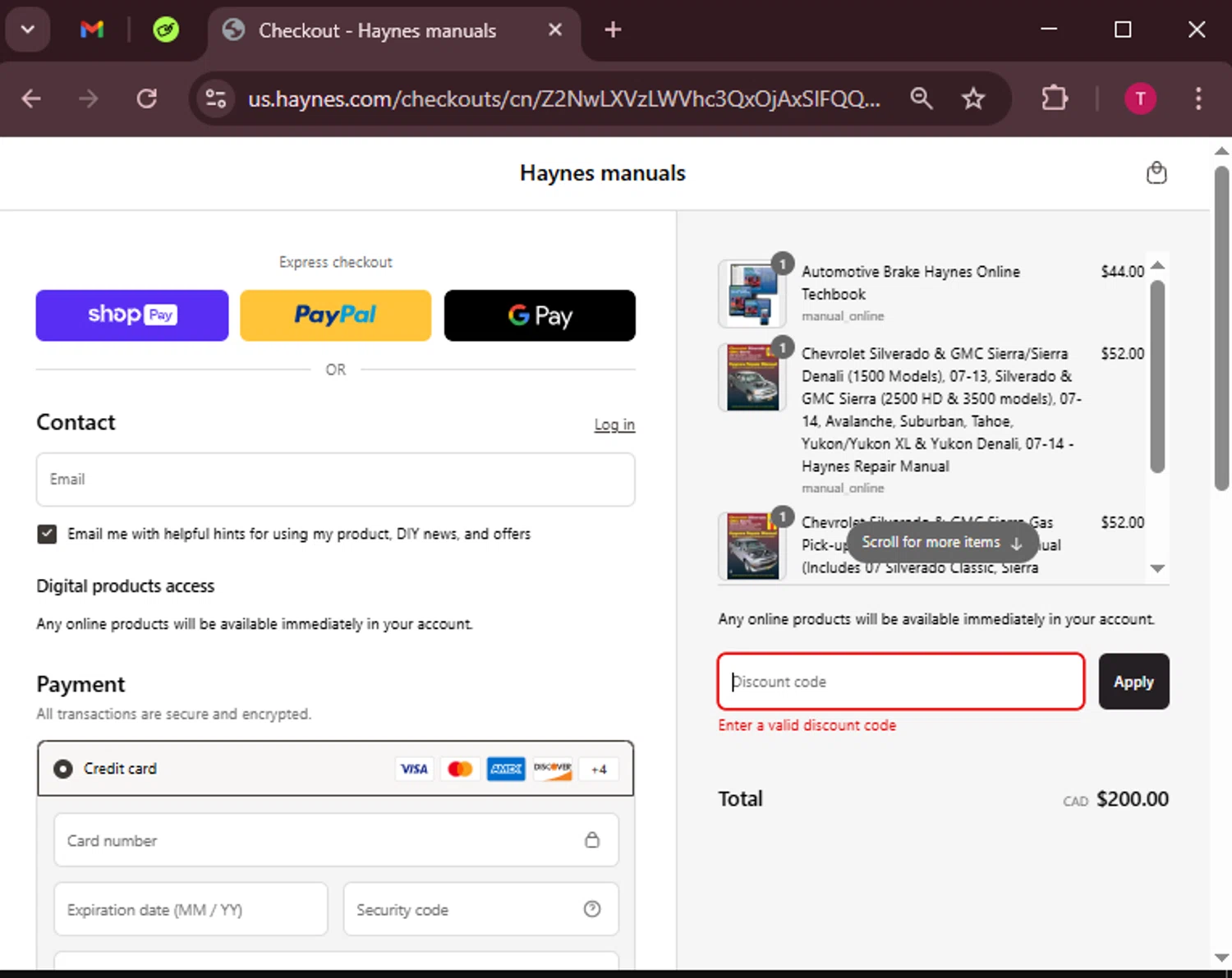Click the Automotive Brake Techbook thumbnail
Screen dimensions: 1232x978
[x=751, y=293]
